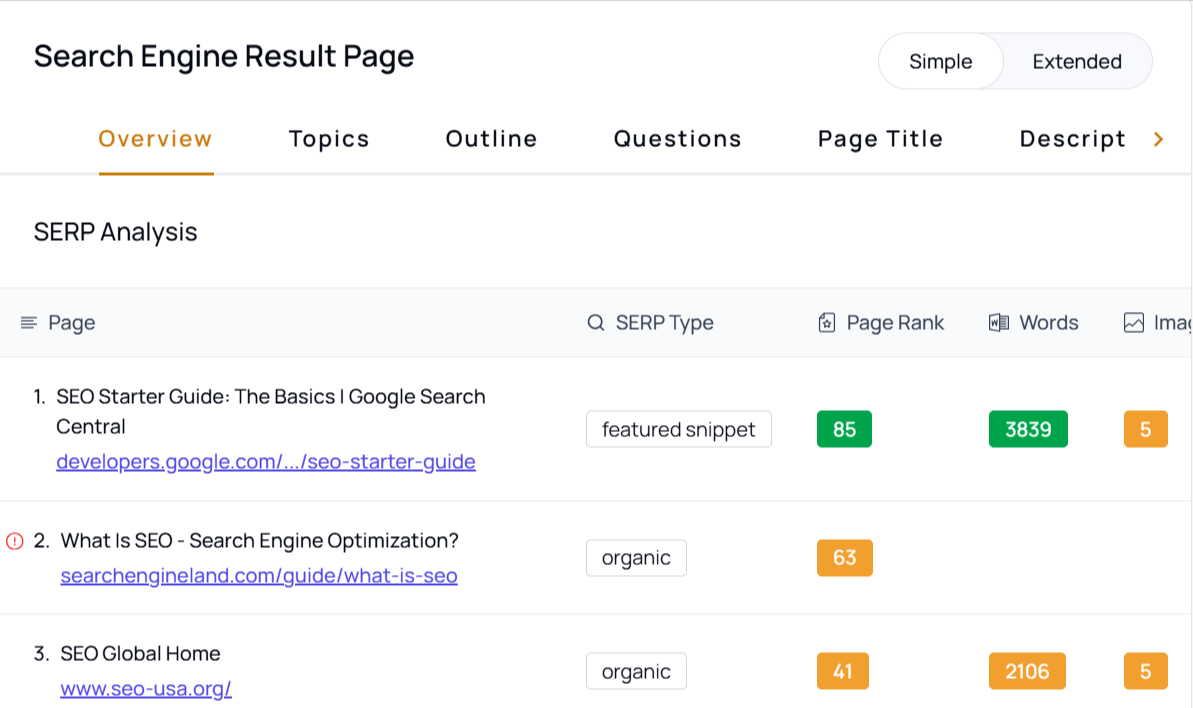Click the Page column header
1193x708 pixels.
pos(72,322)
